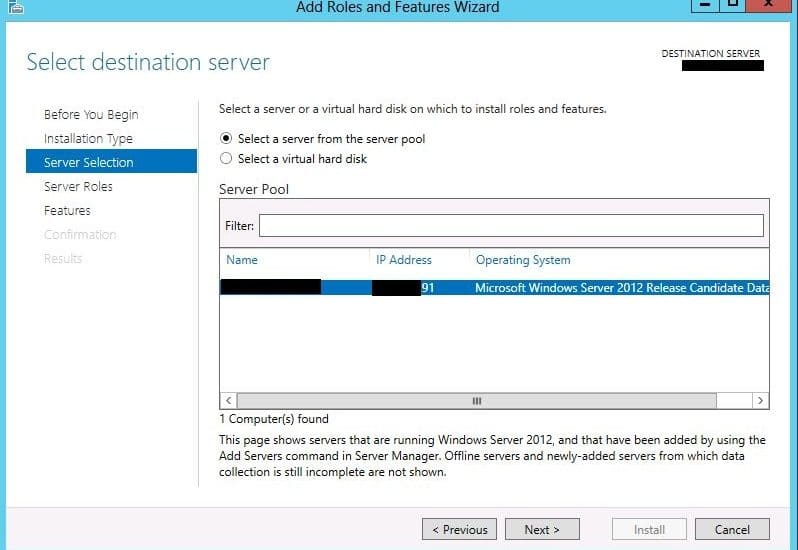Click the horizontal scrollbar thumb

pos(476,400)
